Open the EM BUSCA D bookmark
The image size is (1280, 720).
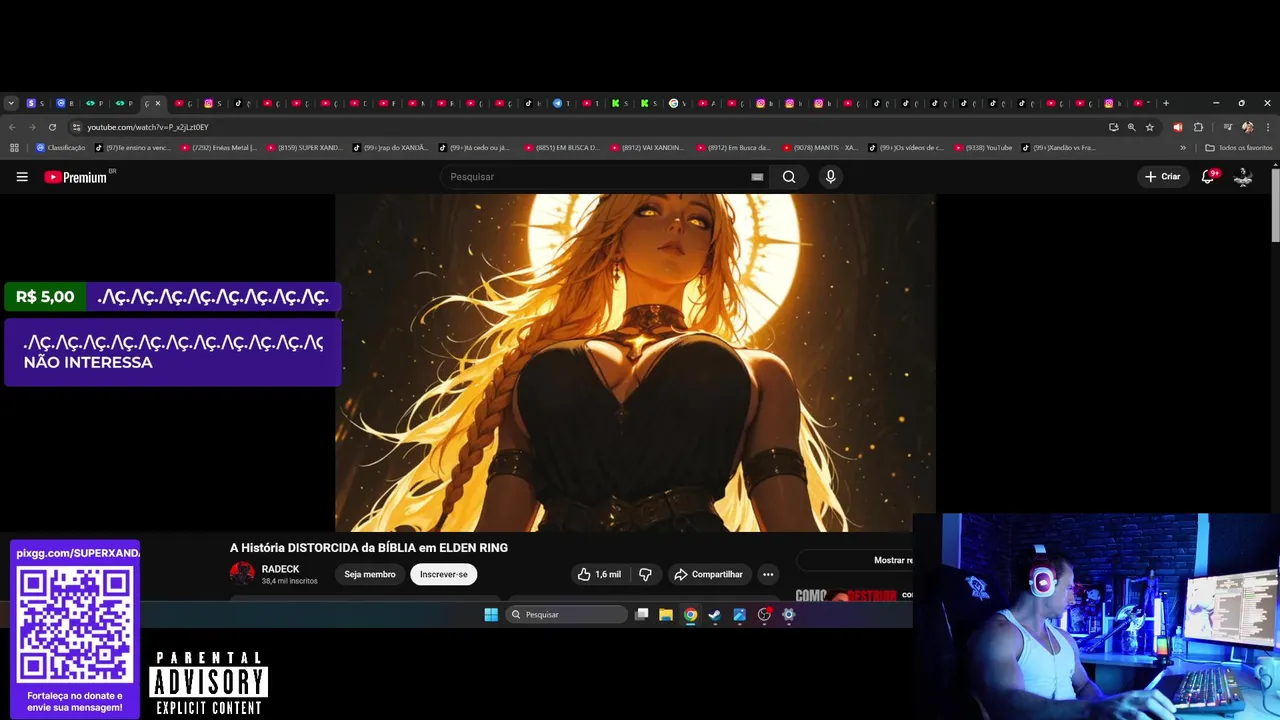[562, 148]
